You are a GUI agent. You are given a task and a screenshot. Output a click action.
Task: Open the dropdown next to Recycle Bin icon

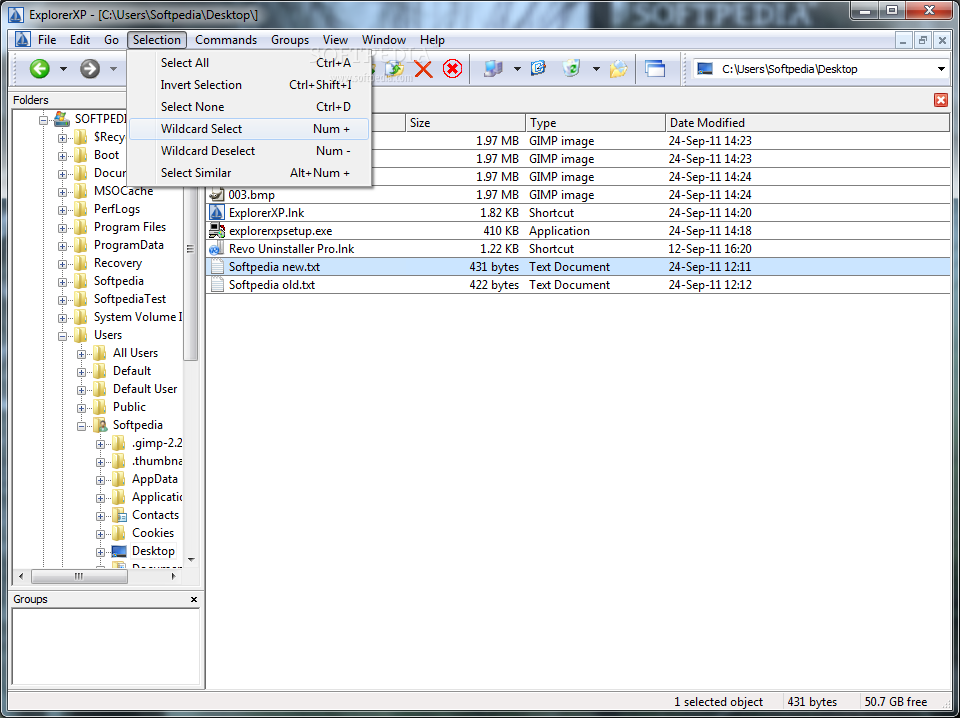click(x=596, y=69)
